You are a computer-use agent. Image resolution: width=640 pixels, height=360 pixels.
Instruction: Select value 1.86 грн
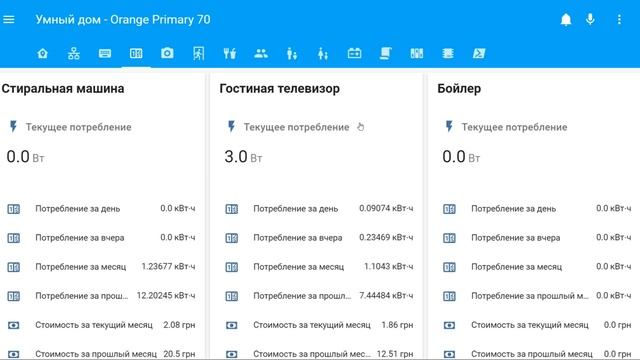tap(397, 325)
